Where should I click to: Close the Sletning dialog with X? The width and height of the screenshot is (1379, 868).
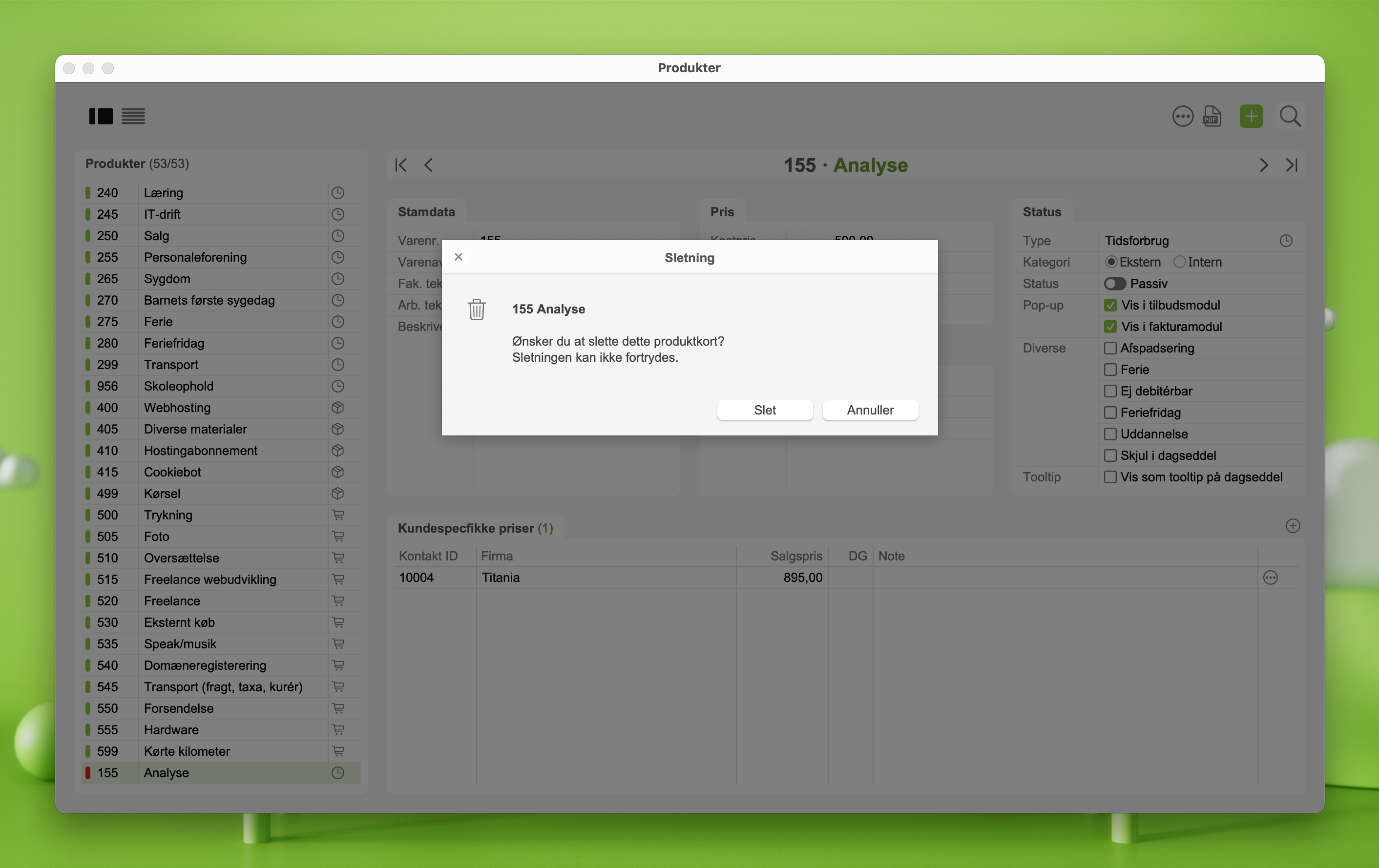click(x=458, y=257)
